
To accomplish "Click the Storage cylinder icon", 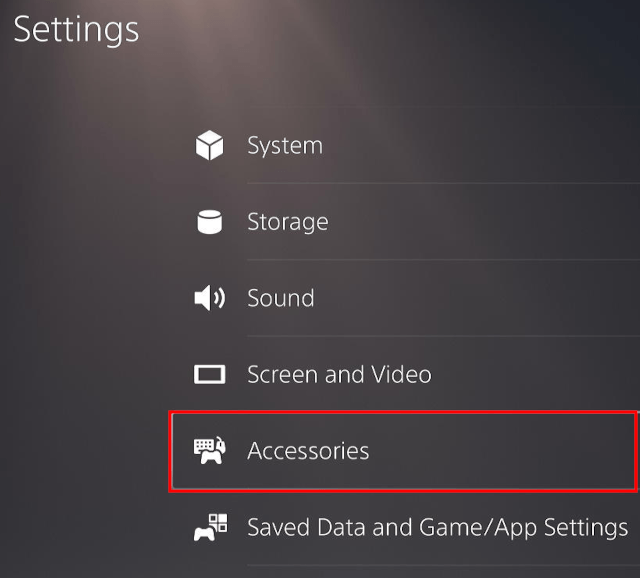I will [209, 222].
